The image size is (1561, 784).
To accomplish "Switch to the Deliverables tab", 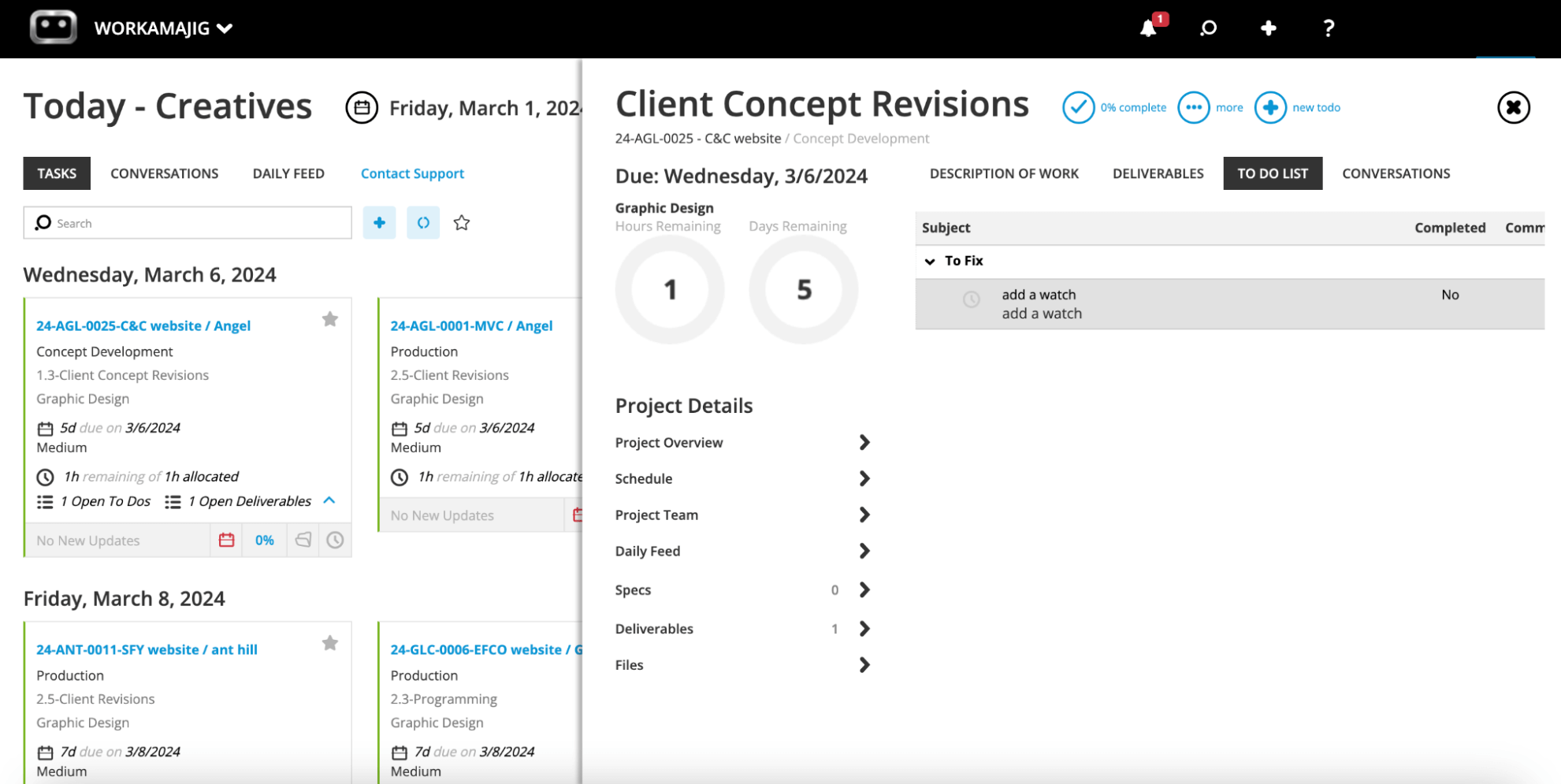I will (1158, 173).
